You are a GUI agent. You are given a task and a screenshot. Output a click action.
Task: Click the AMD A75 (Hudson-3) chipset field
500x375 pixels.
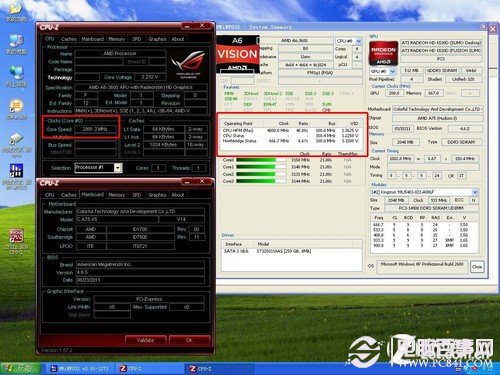click(437, 118)
